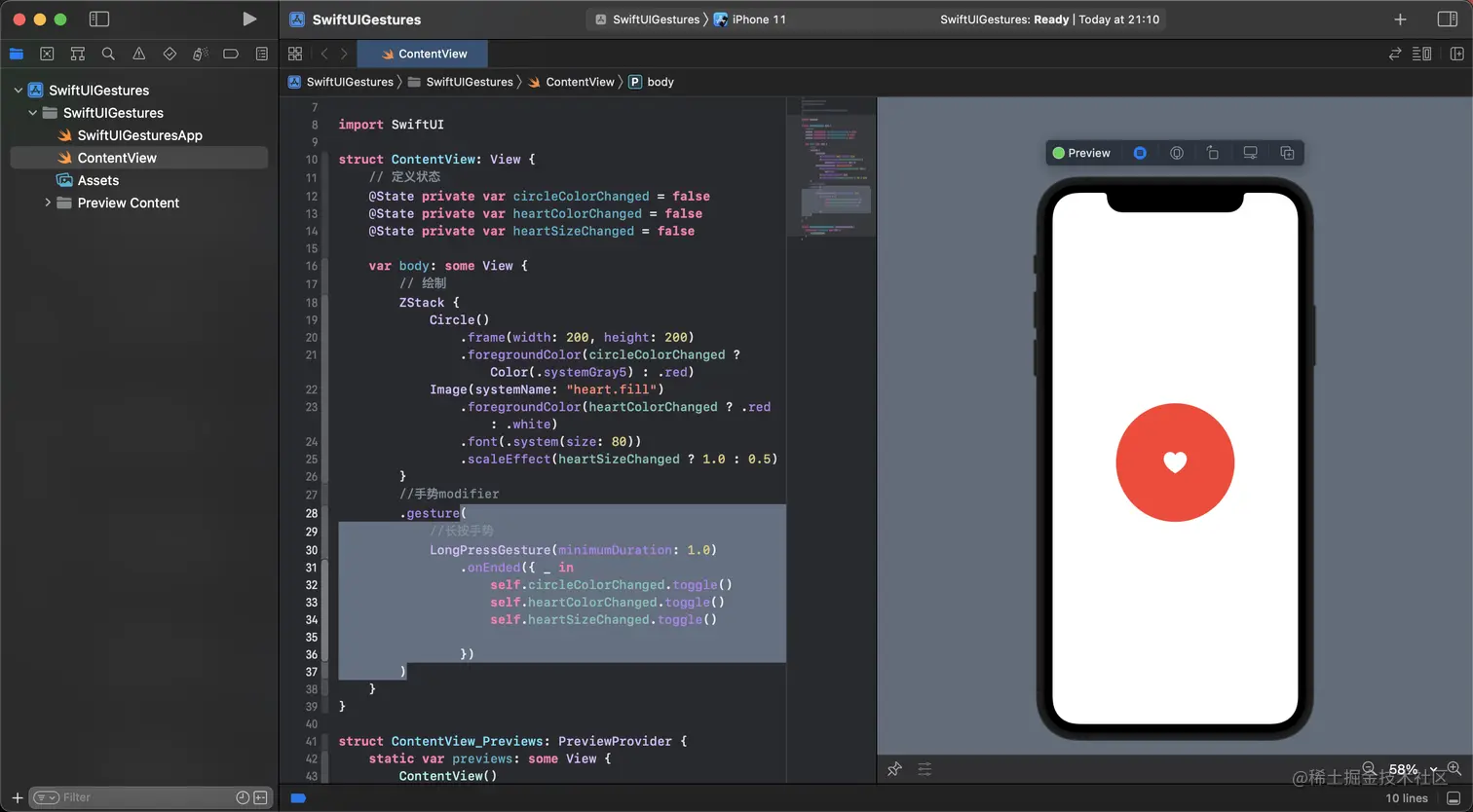Toggle source-control status filter
Image resolution: width=1473 pixels, height=812 pixels.
coord(260,797)
